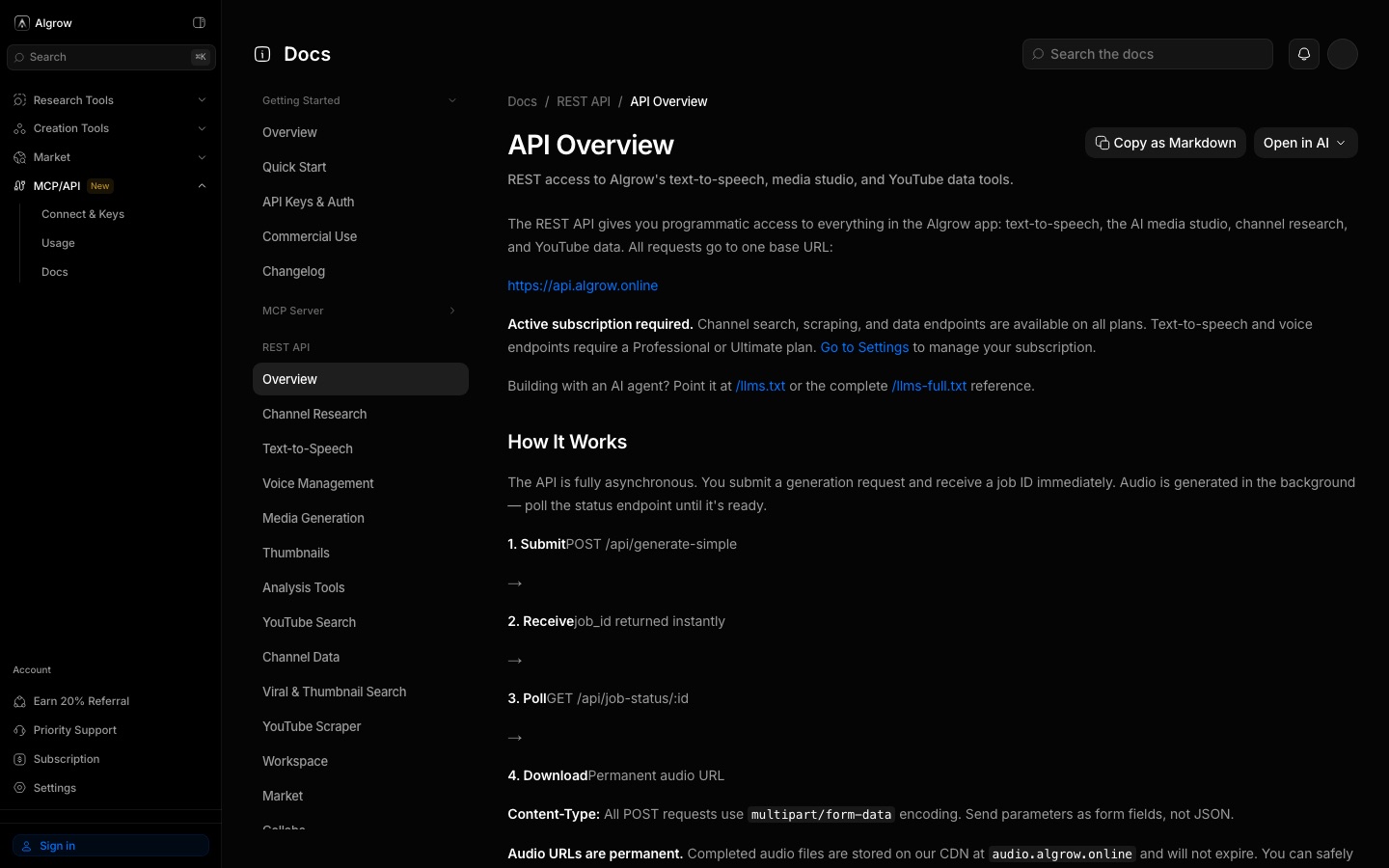Viewport: 1389px width, 868px height.
Task: Click the Docs breadcrumb link
Action: tap(522, 101)
